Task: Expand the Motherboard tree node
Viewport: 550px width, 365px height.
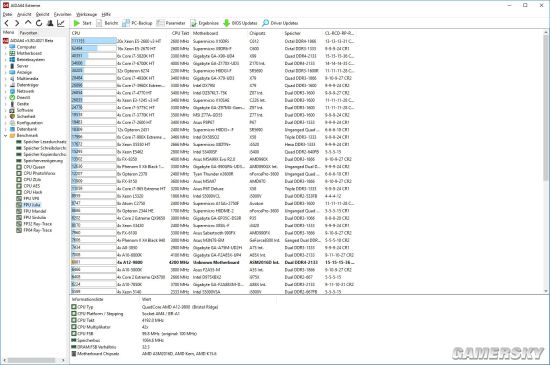Action: click(5, 53)
